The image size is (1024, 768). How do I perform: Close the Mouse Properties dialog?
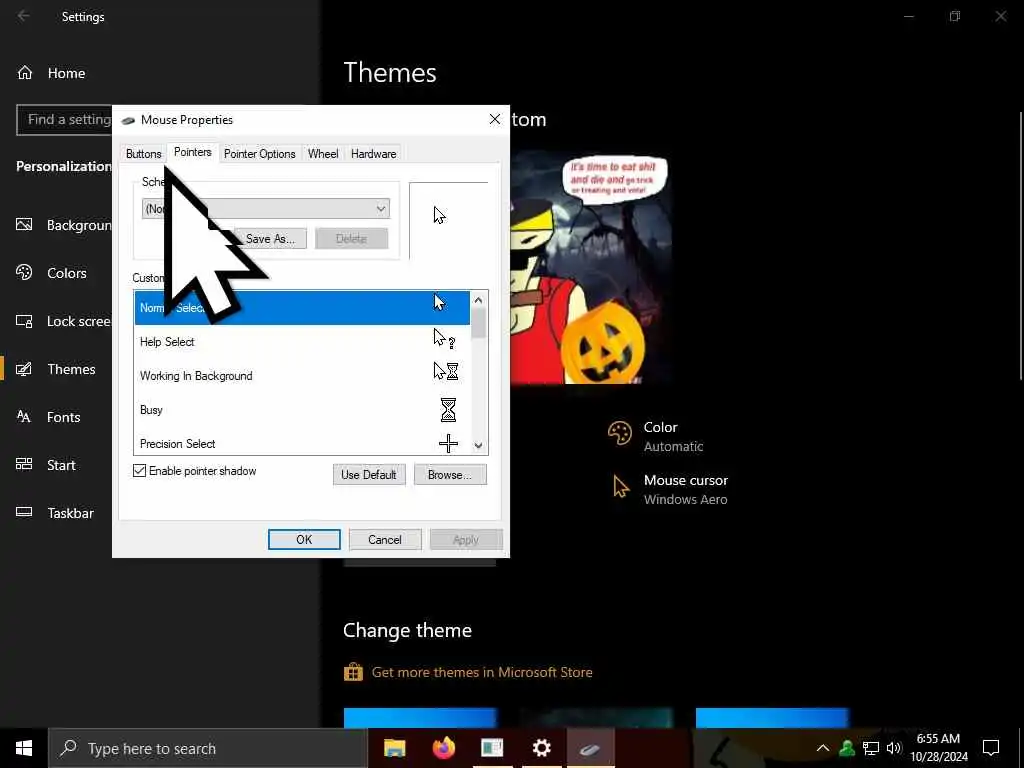tap(494, 120)
